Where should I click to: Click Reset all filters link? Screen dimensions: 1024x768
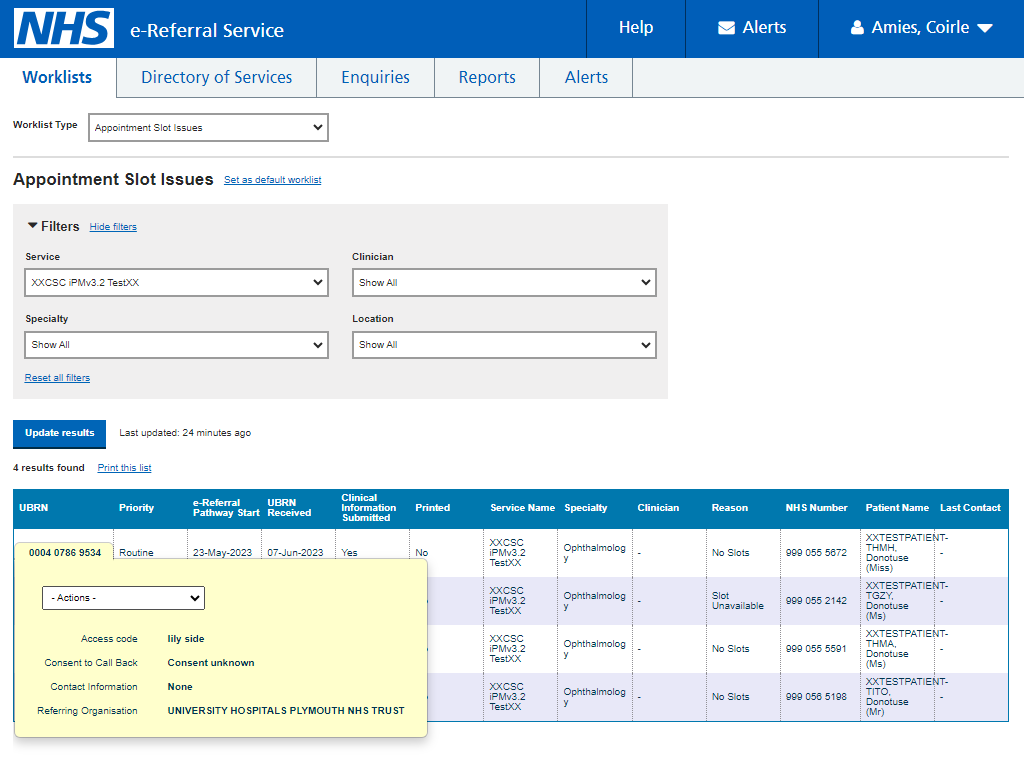click(57, 377)
